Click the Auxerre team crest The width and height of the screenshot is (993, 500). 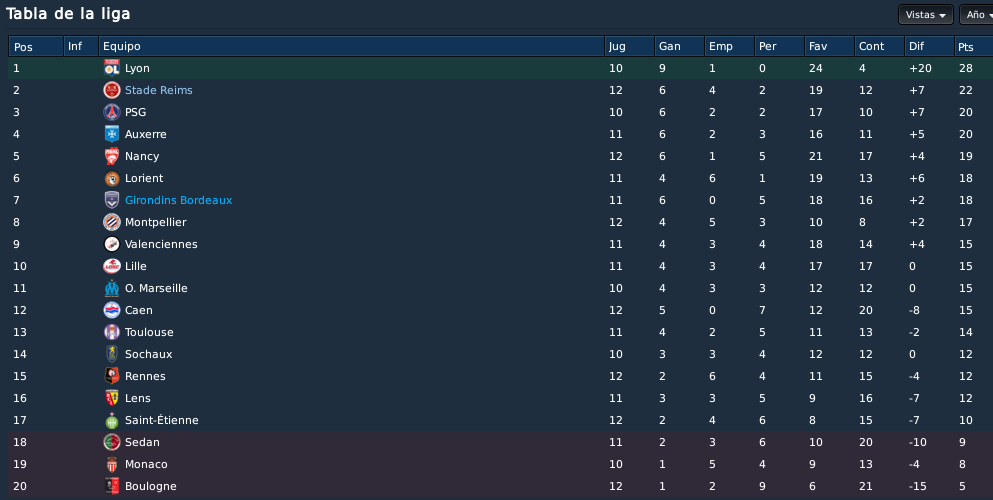[111, 134]
